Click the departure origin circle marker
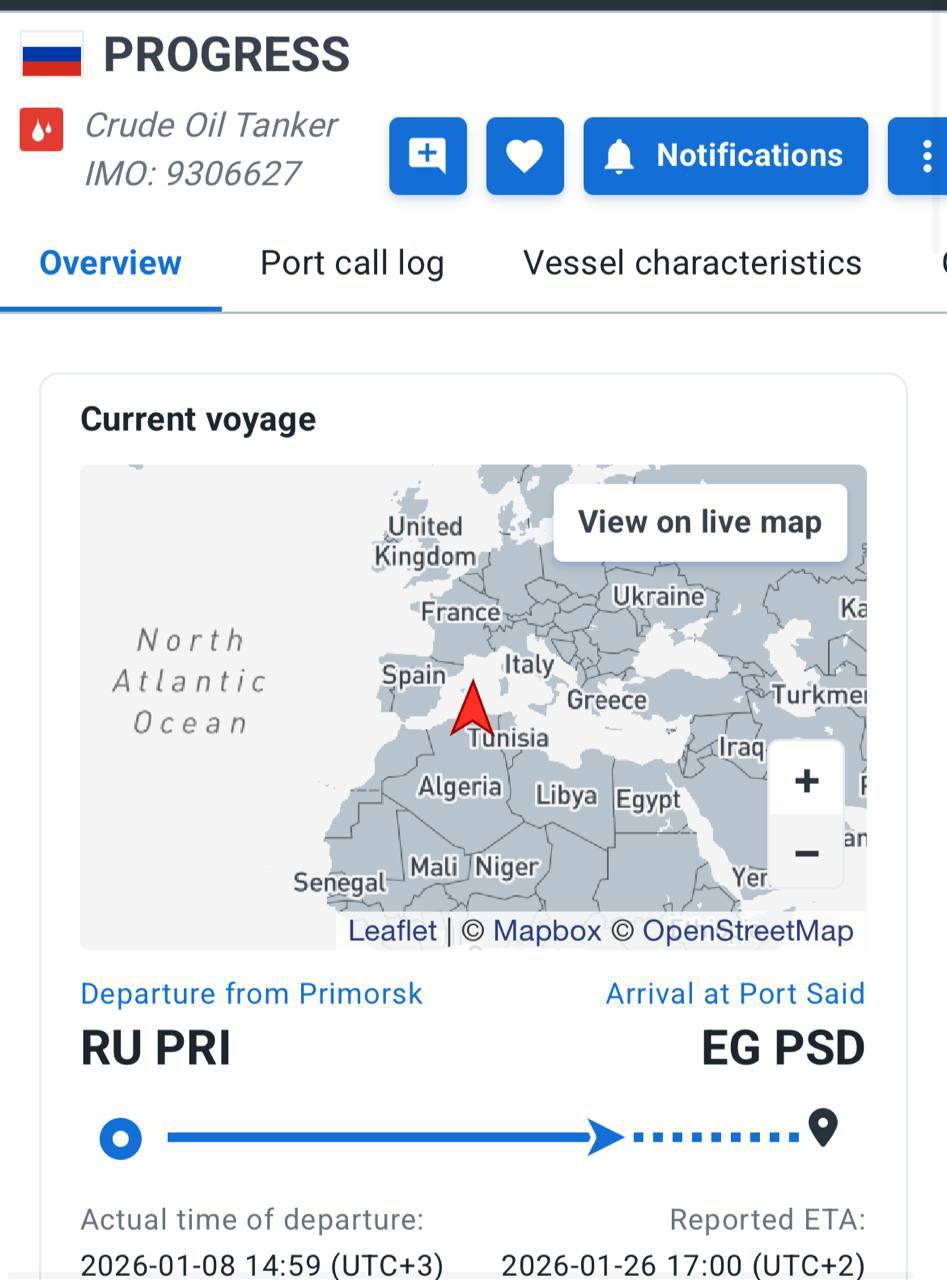This screenshot has height=1280, width=947. click(121, 1138)
